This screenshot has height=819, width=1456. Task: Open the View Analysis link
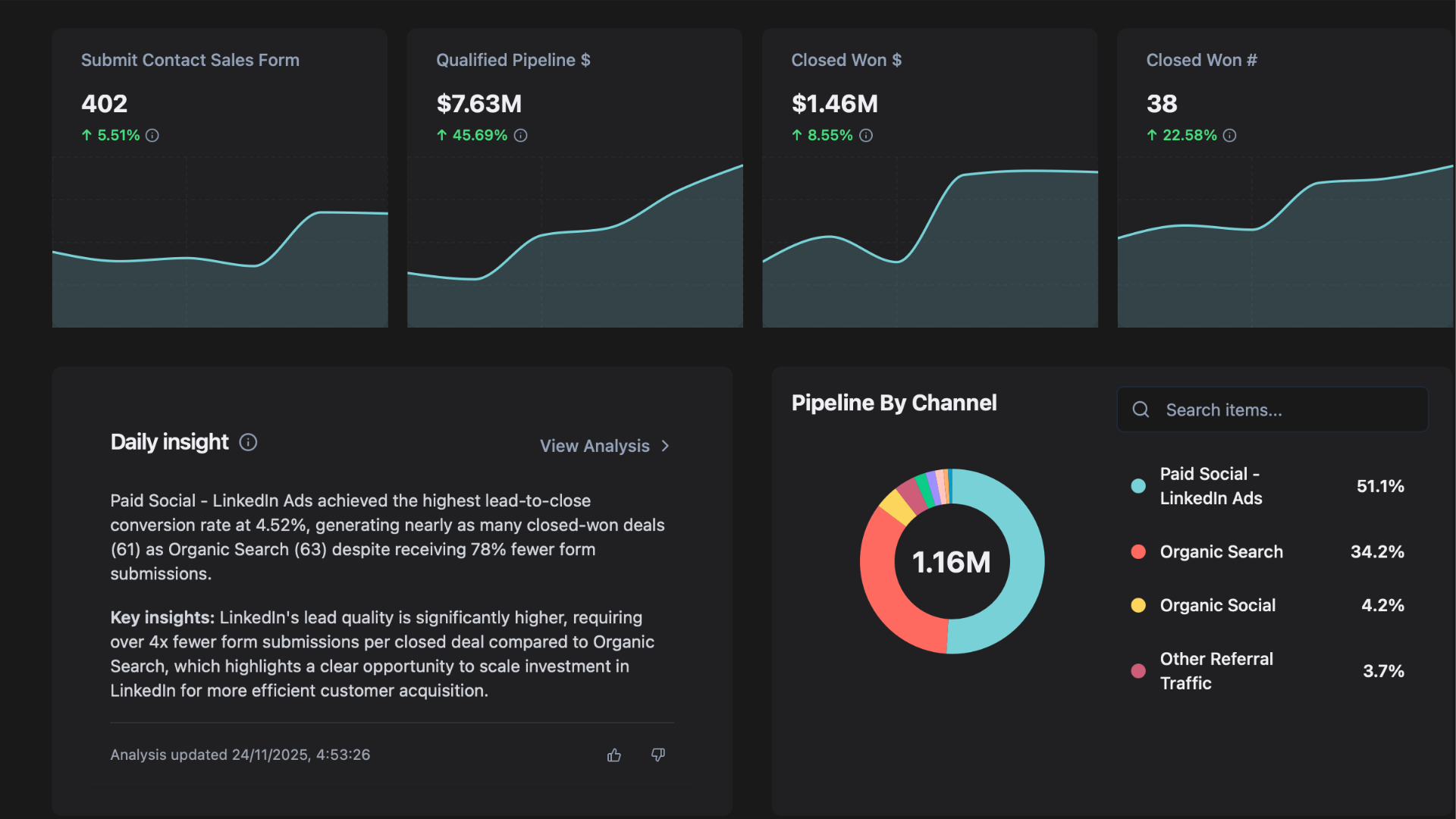[x=595, y=446]
